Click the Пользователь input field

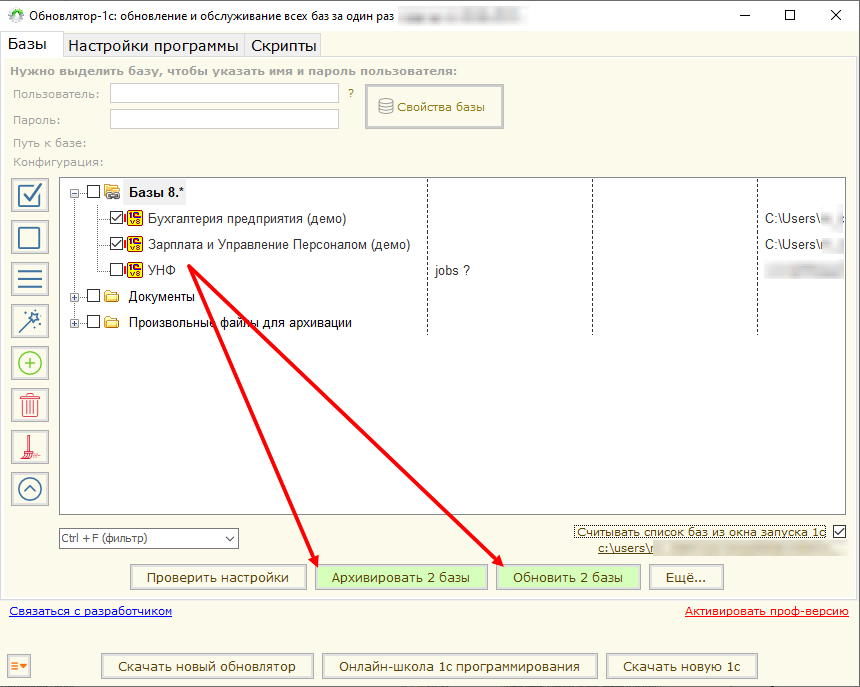[224, 93]
